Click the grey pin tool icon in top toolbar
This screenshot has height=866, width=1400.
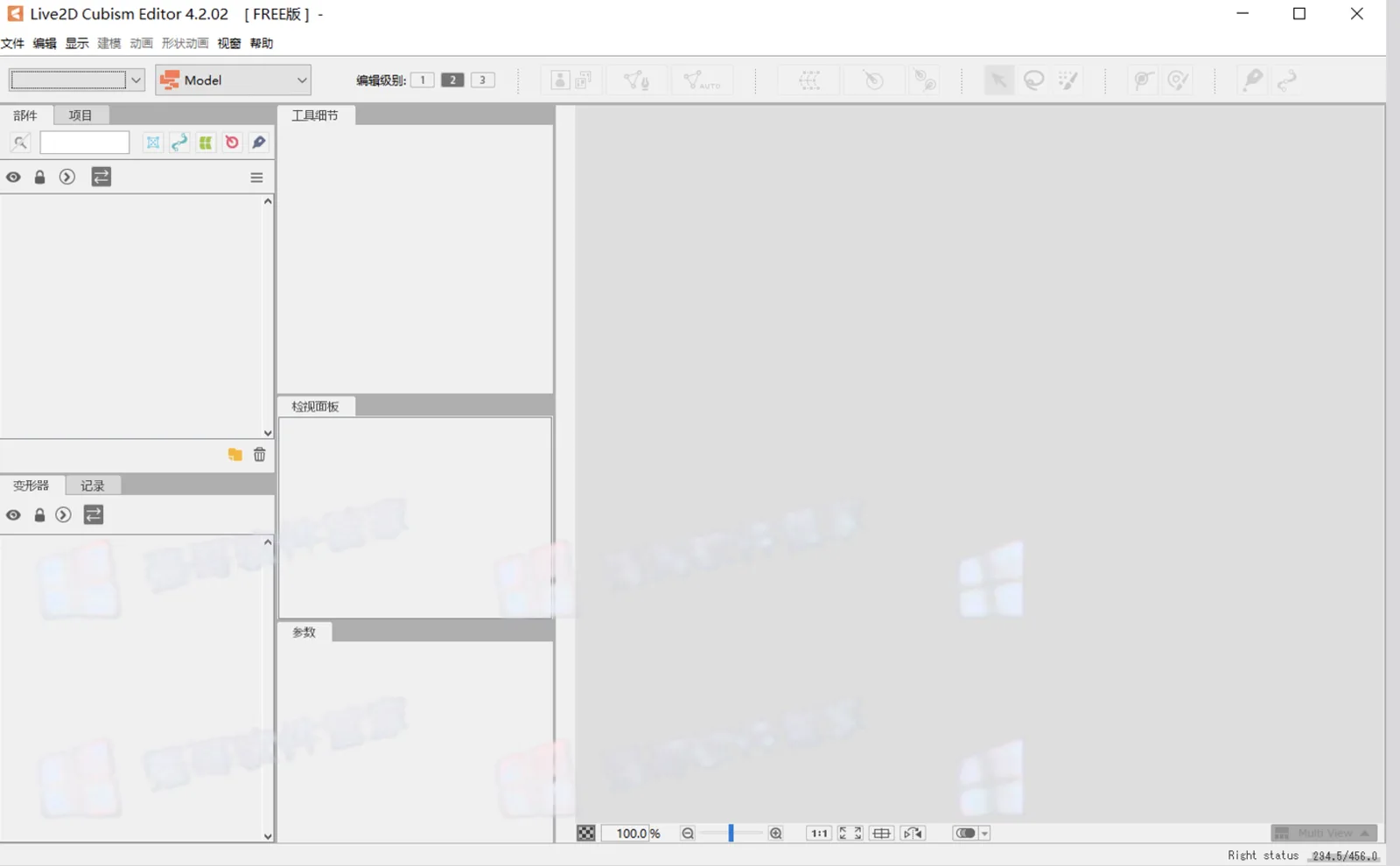point(1252,80)
